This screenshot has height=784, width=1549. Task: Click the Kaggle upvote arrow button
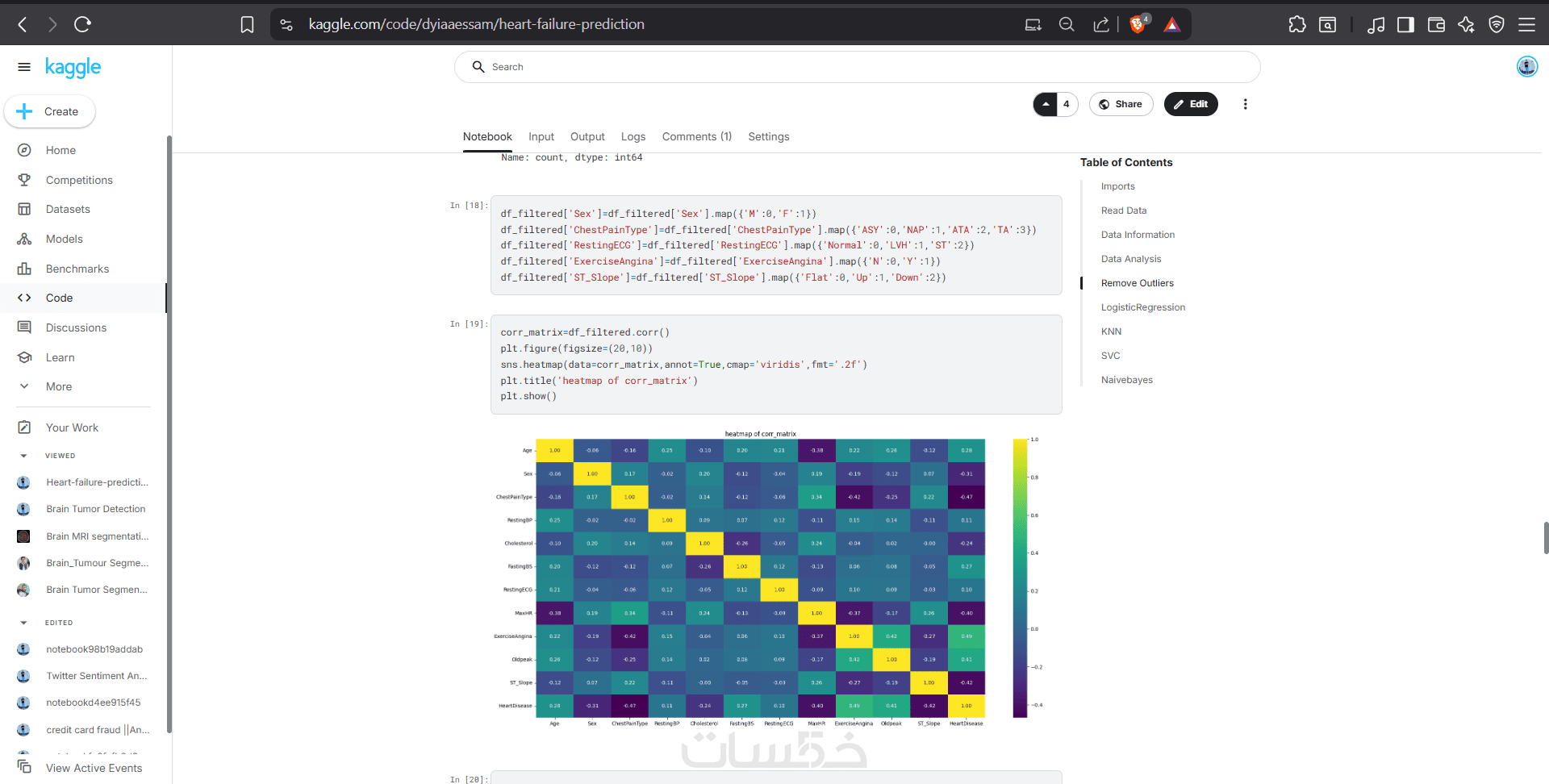click(1046, 104)
